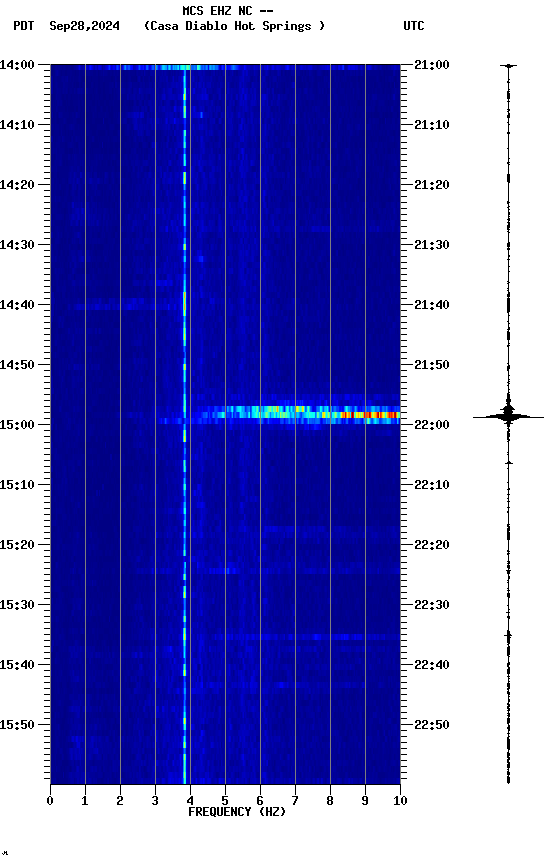Click the '22:10' UTC time label
The height and width of the screenshot is (864, 552).
point(432,485)
